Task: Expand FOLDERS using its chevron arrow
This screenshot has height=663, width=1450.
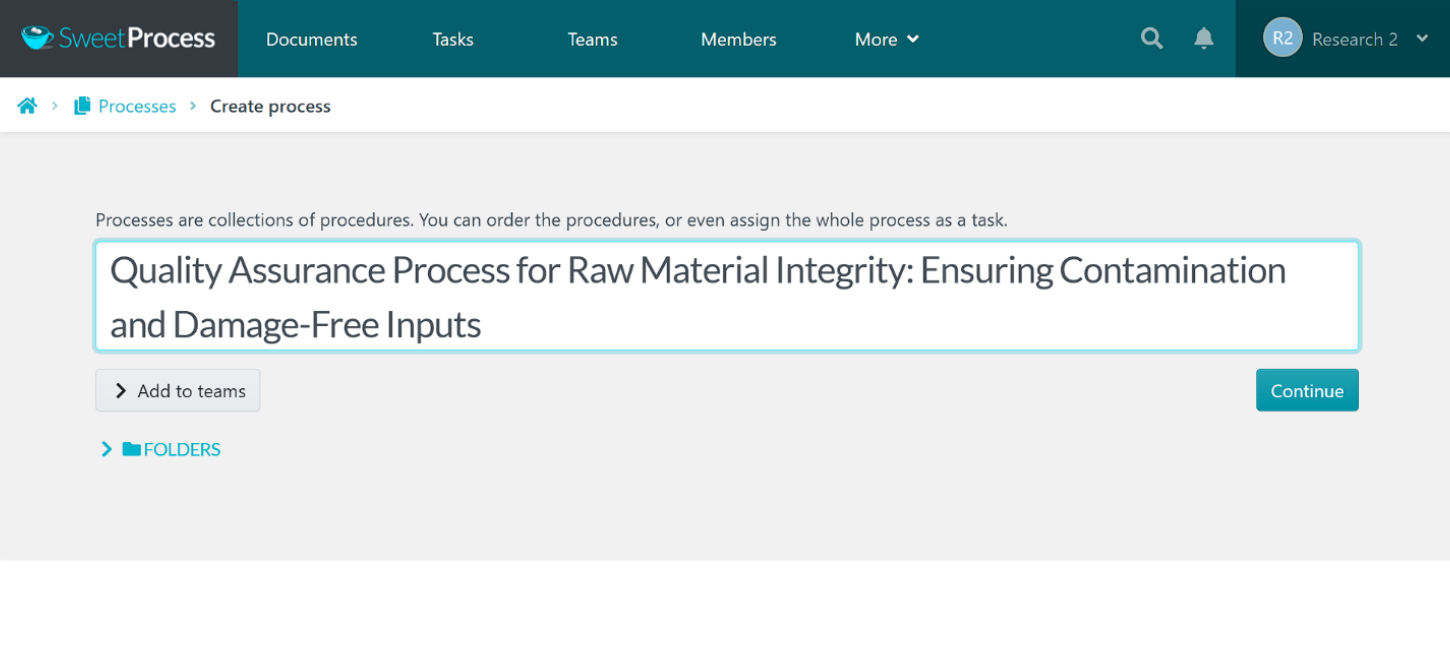Action: tap(106, 449)
